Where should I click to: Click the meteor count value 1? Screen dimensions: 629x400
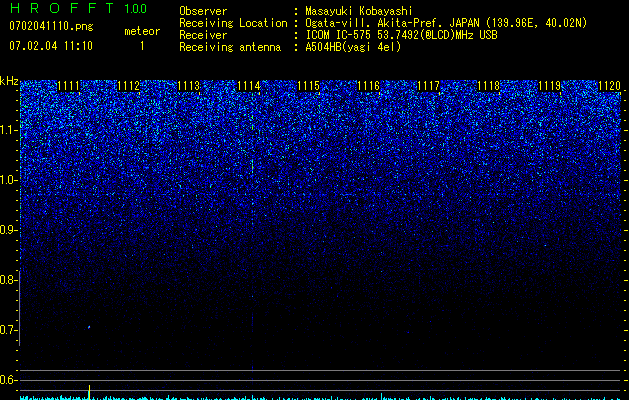tap(142, 46)
